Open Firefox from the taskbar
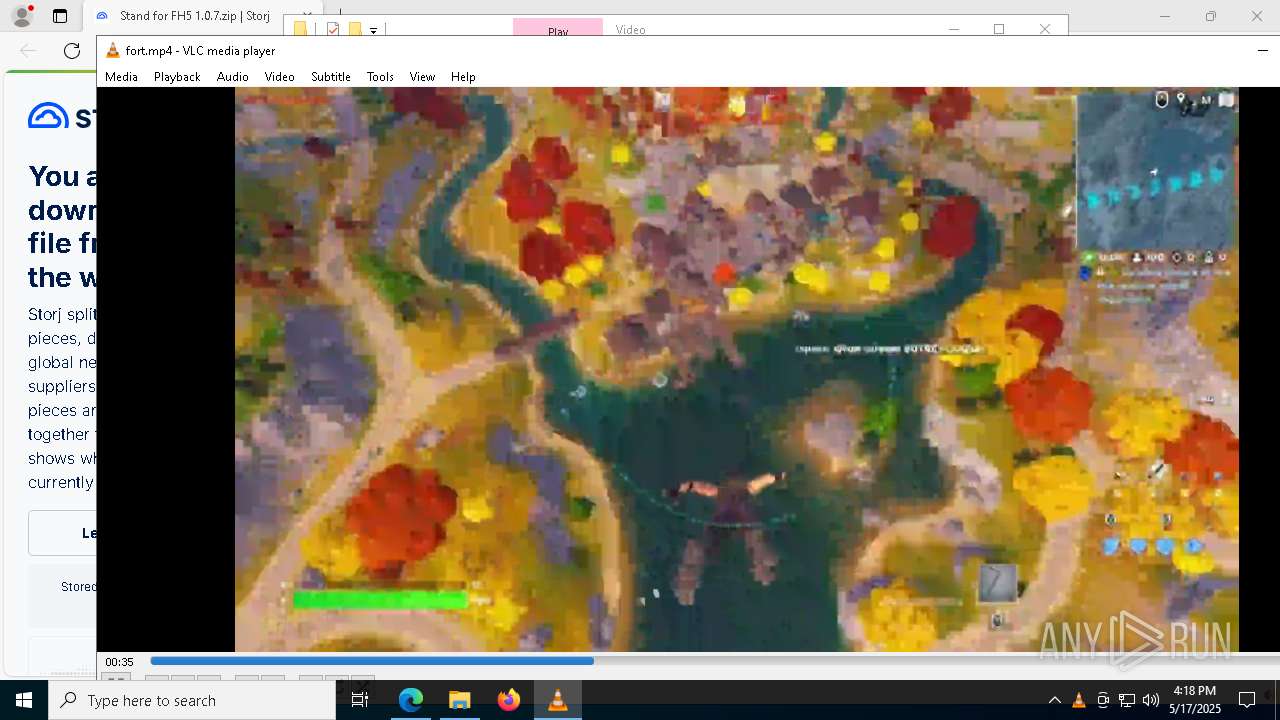 point(508,700)
